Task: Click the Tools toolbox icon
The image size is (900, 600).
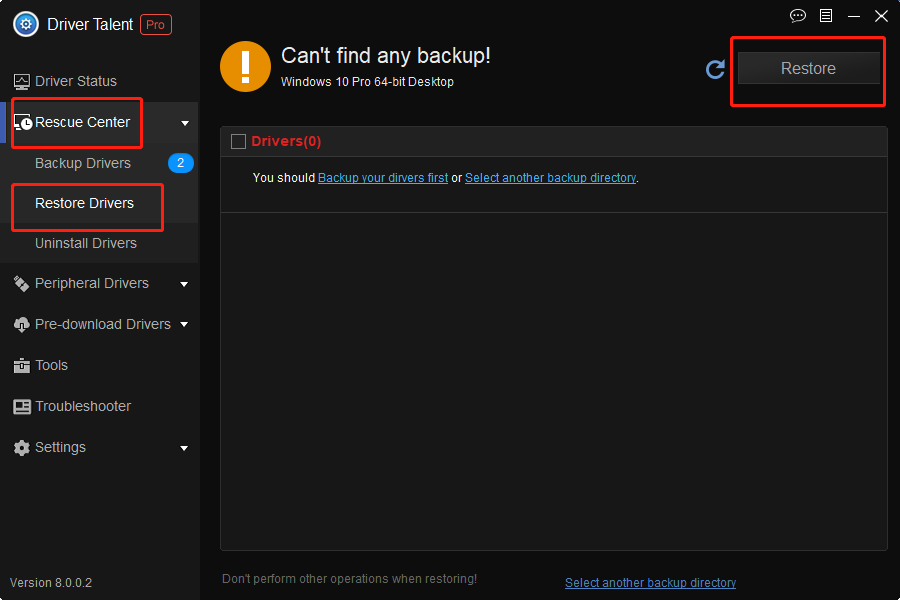Action: pos(22,366)
